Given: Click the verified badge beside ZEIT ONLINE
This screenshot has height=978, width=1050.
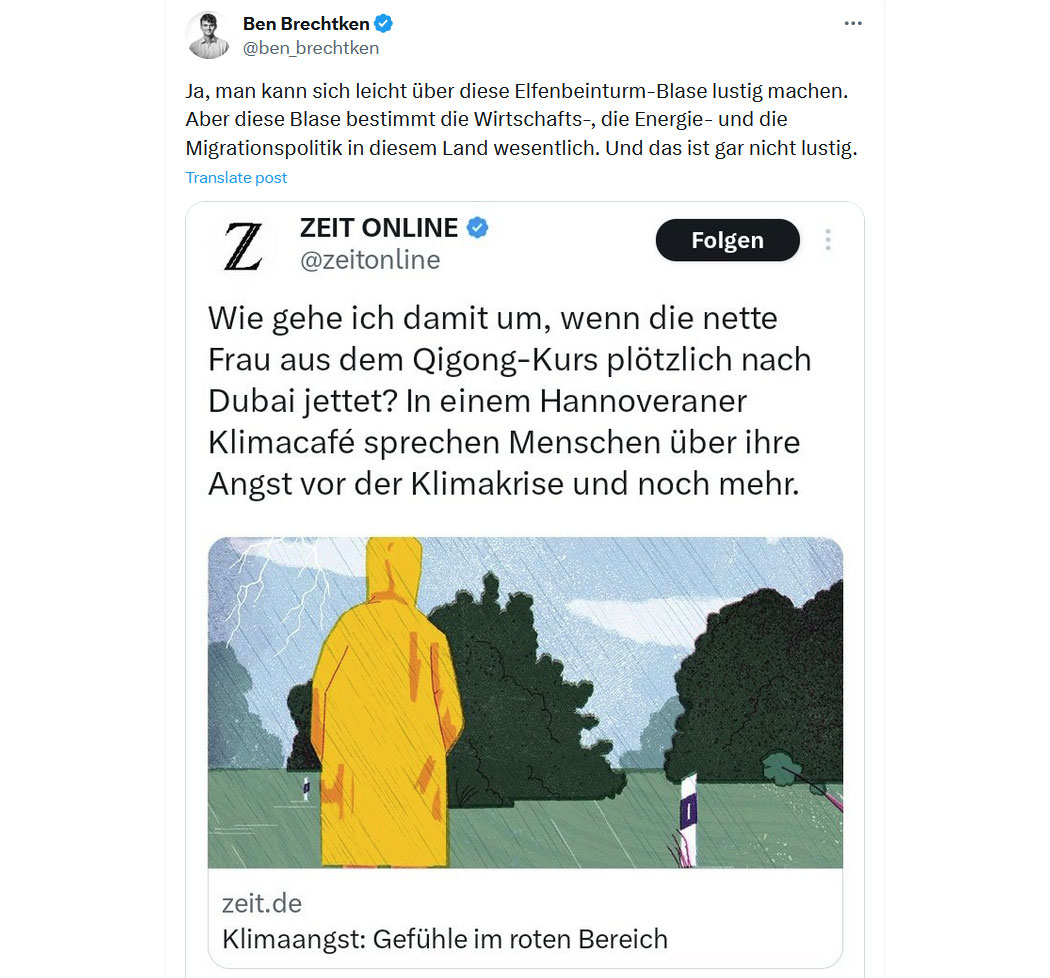Looking at the screenshot, I should pyautogui.click(x=477, y=228).
